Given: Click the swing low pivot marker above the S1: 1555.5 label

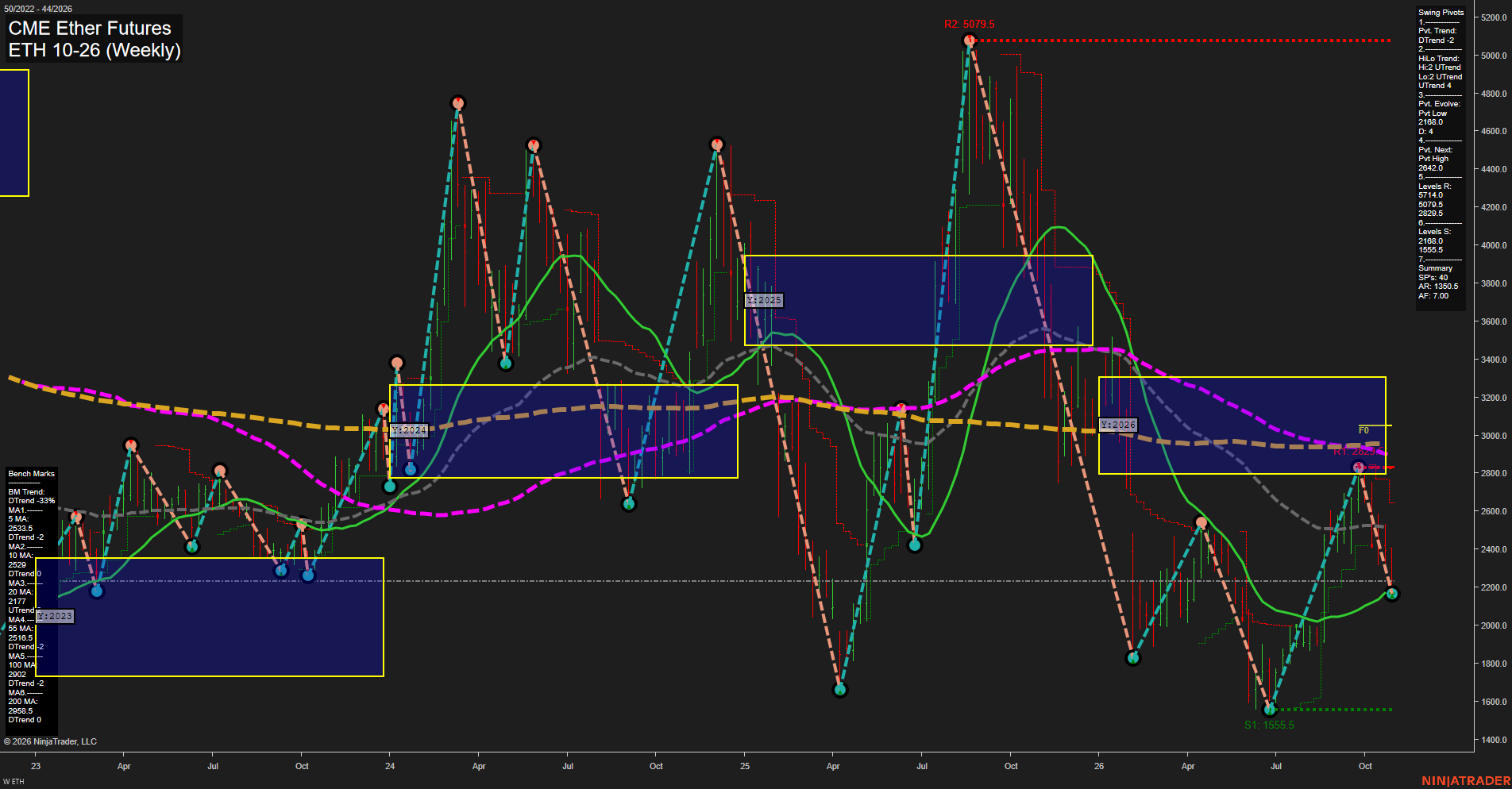Looking at the screenshot, I should 1269,710.
